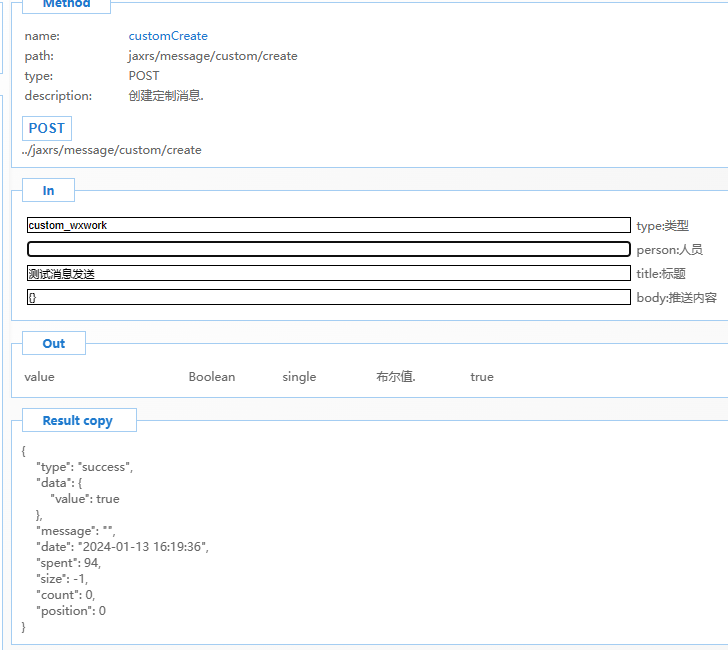
Task: Click the "position": 0 result line
Action: (71, 611)
